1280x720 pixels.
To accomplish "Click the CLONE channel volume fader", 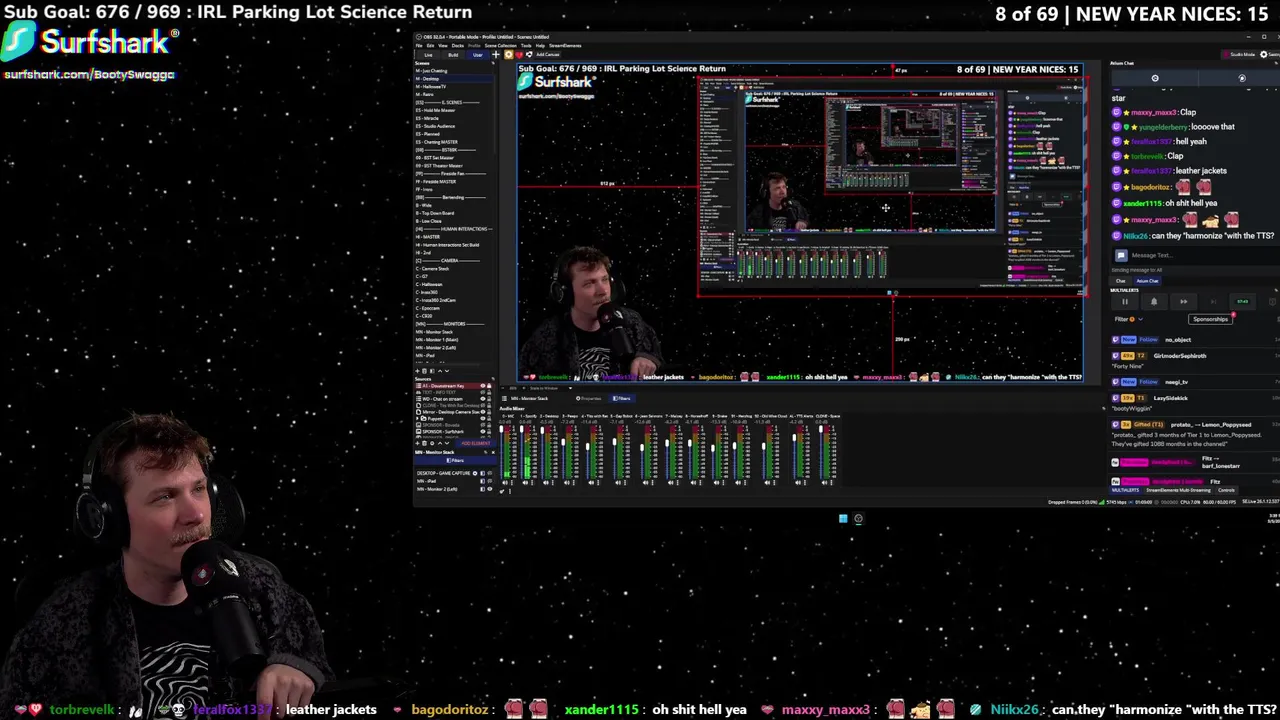I will (x=821, y=452).
